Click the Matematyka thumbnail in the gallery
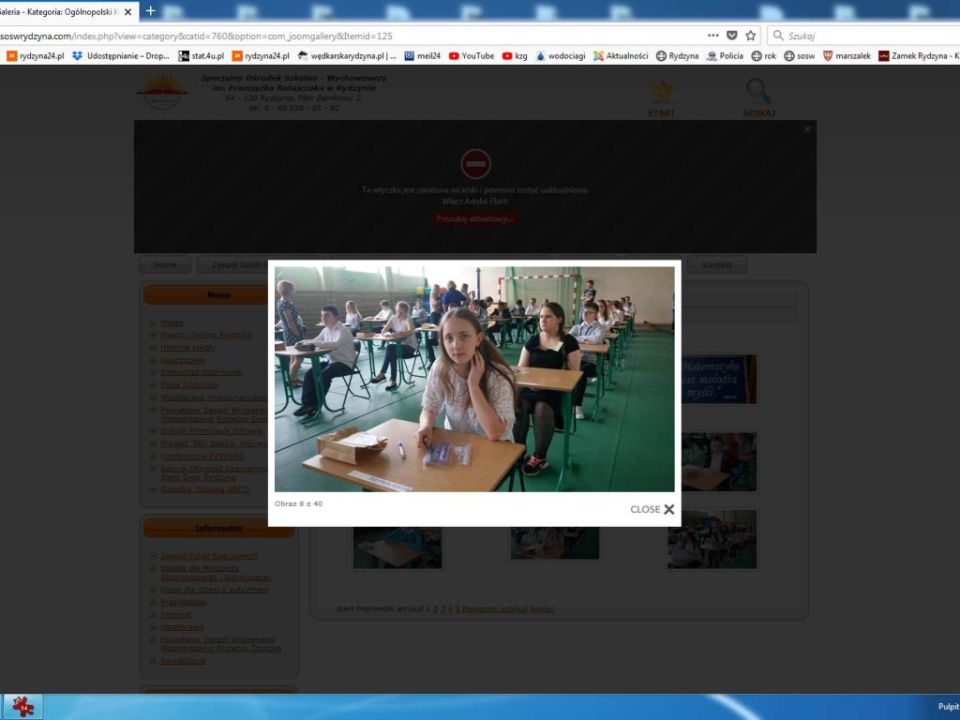960x720 pixels. coord(718,379)
